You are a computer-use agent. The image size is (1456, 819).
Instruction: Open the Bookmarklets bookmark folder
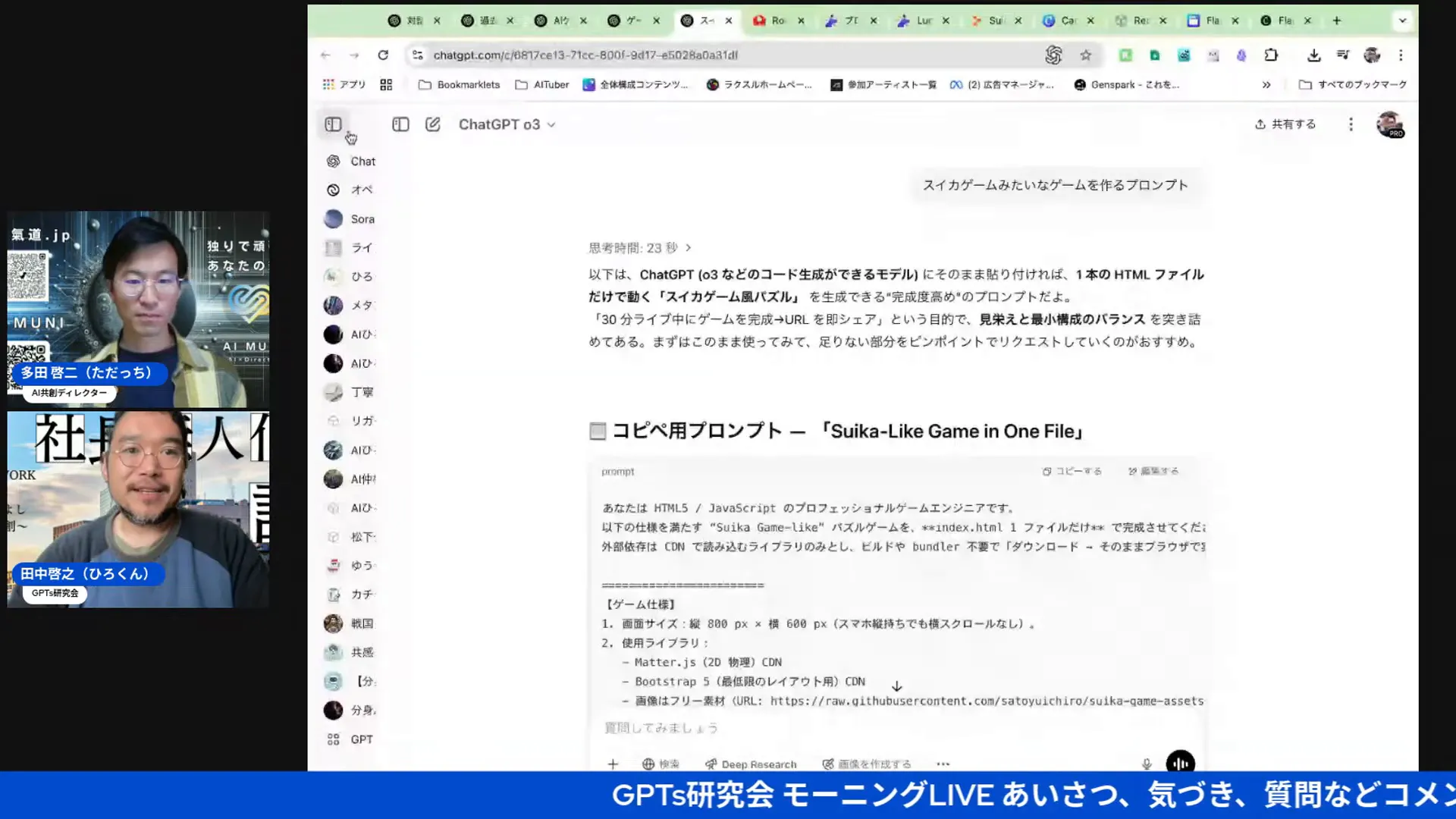459,85
